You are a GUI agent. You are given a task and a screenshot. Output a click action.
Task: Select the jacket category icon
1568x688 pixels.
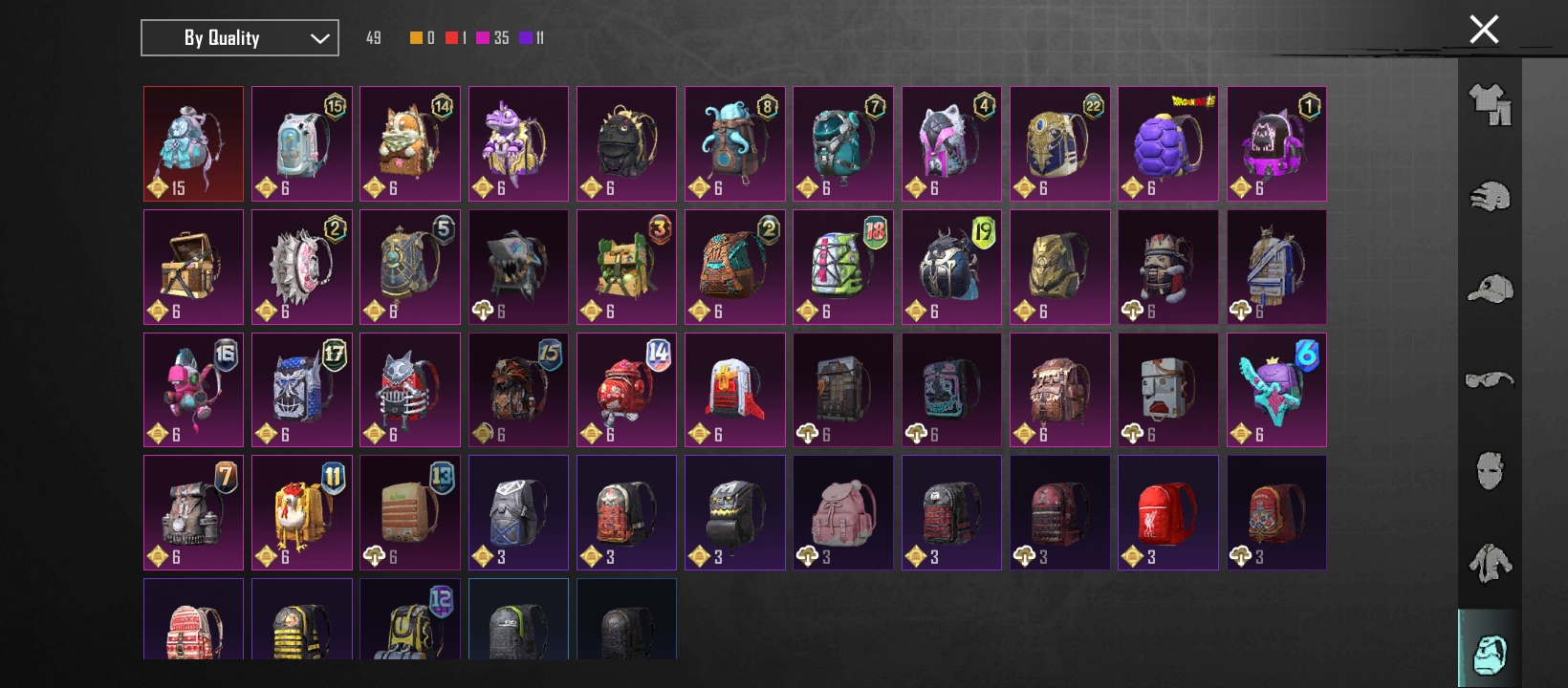[1490, 563]
